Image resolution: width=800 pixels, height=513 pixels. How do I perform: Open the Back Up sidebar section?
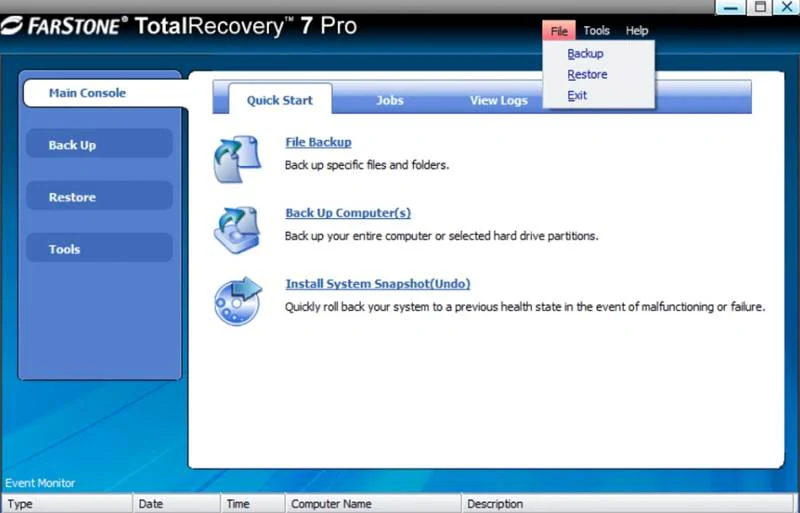tap(99, 144)
